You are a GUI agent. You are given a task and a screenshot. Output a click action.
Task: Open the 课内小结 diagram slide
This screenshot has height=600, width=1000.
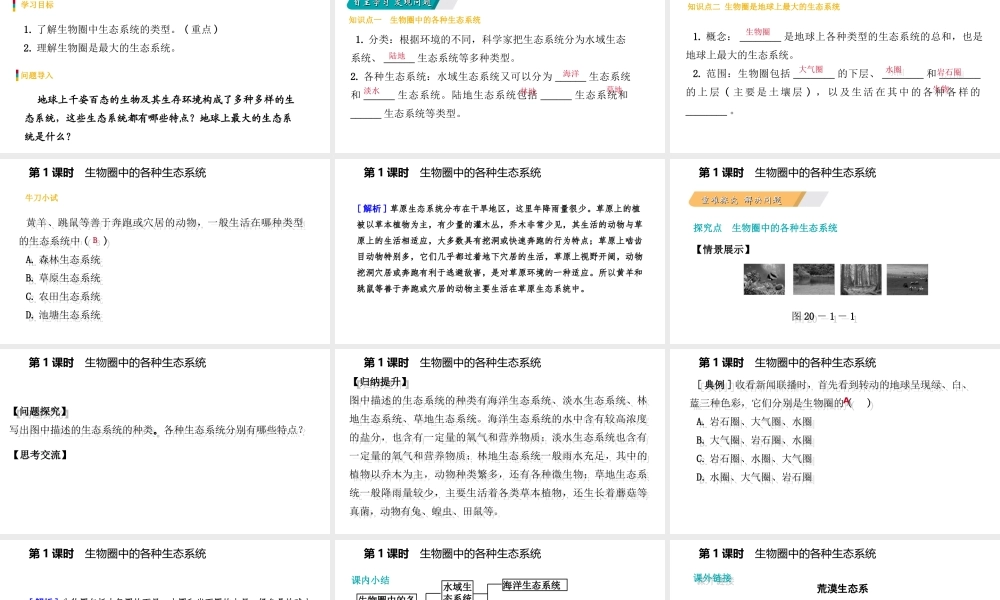click(499, 570)
